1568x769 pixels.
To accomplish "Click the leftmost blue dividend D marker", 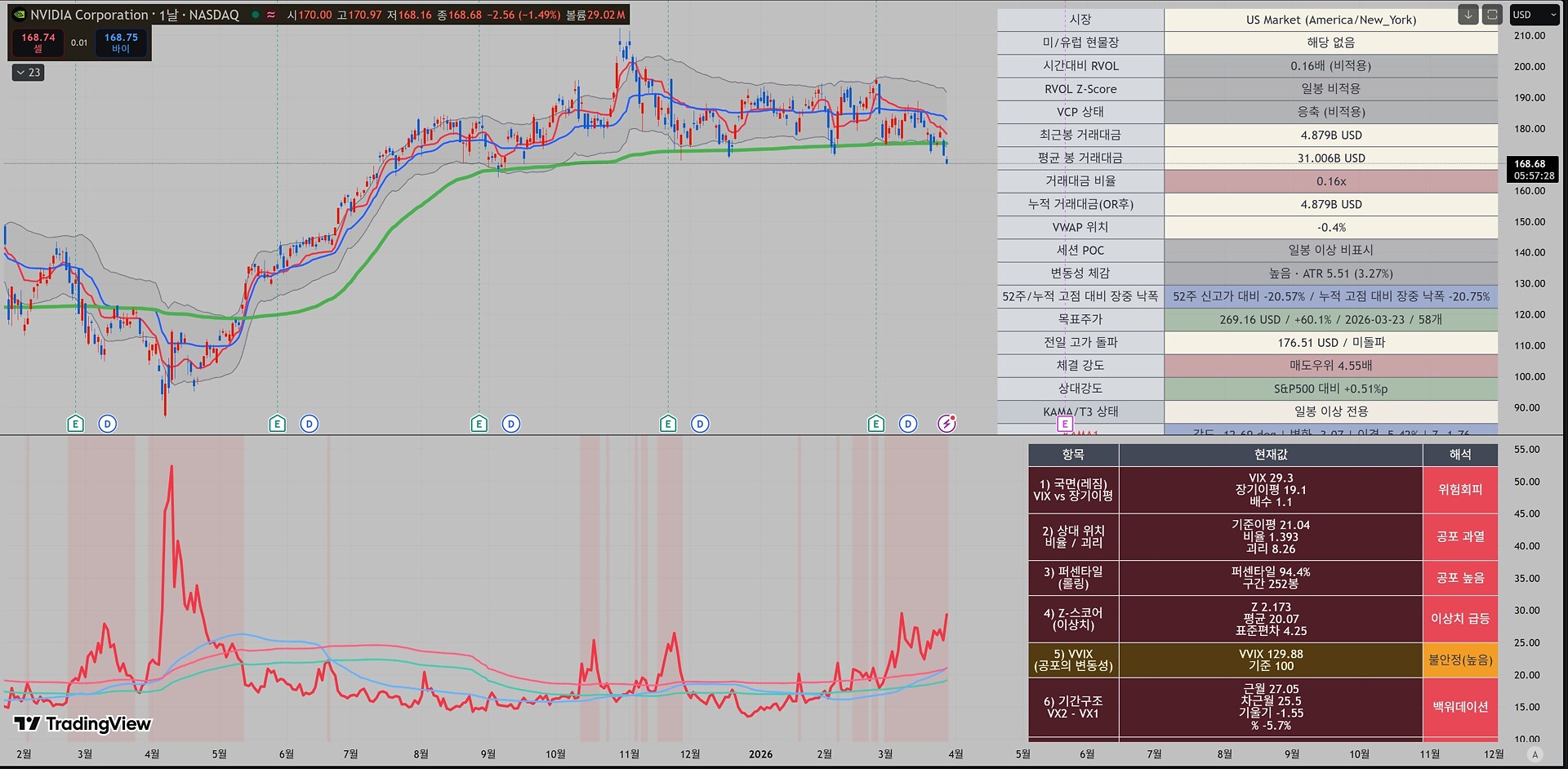I will [x=107, y=424].
